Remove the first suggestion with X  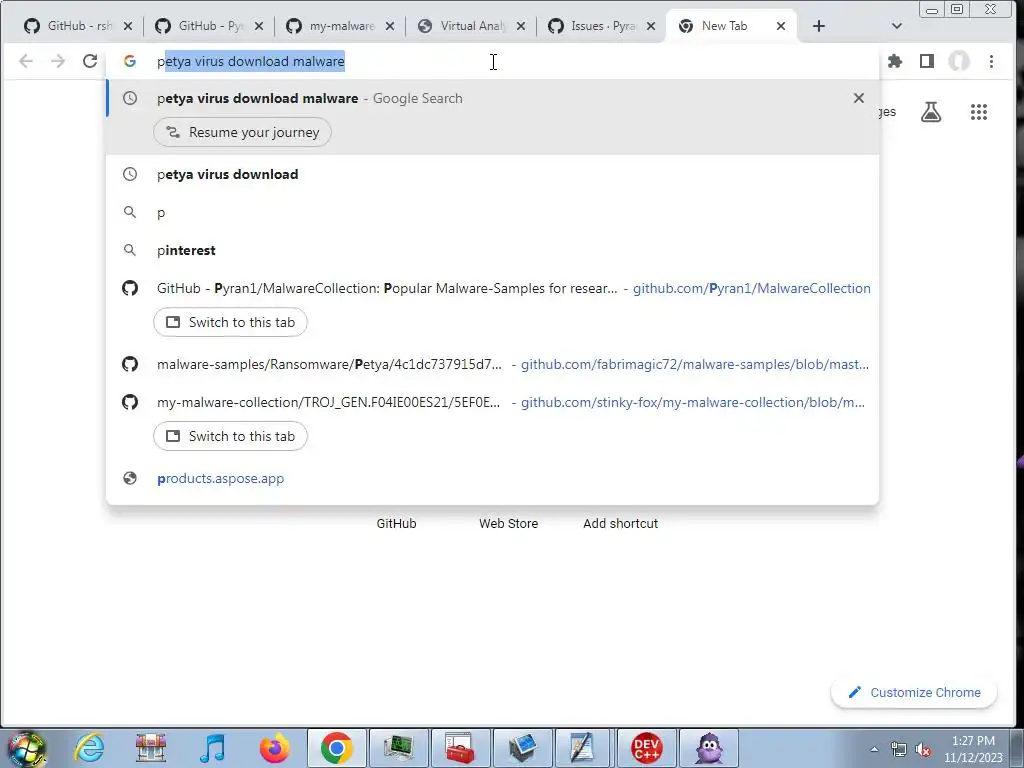tap(859, 98)
